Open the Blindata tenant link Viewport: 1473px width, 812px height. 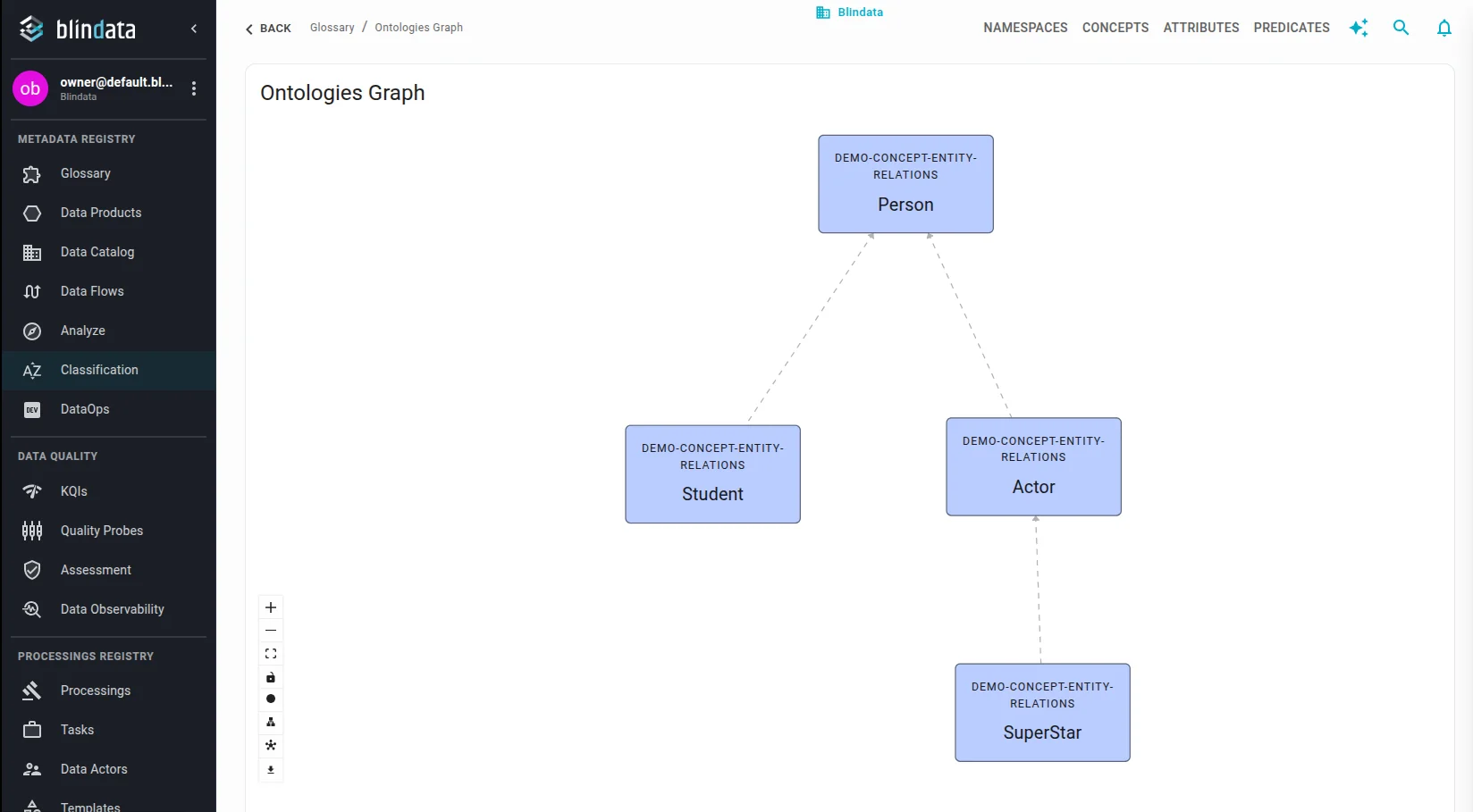pos(849,13)
